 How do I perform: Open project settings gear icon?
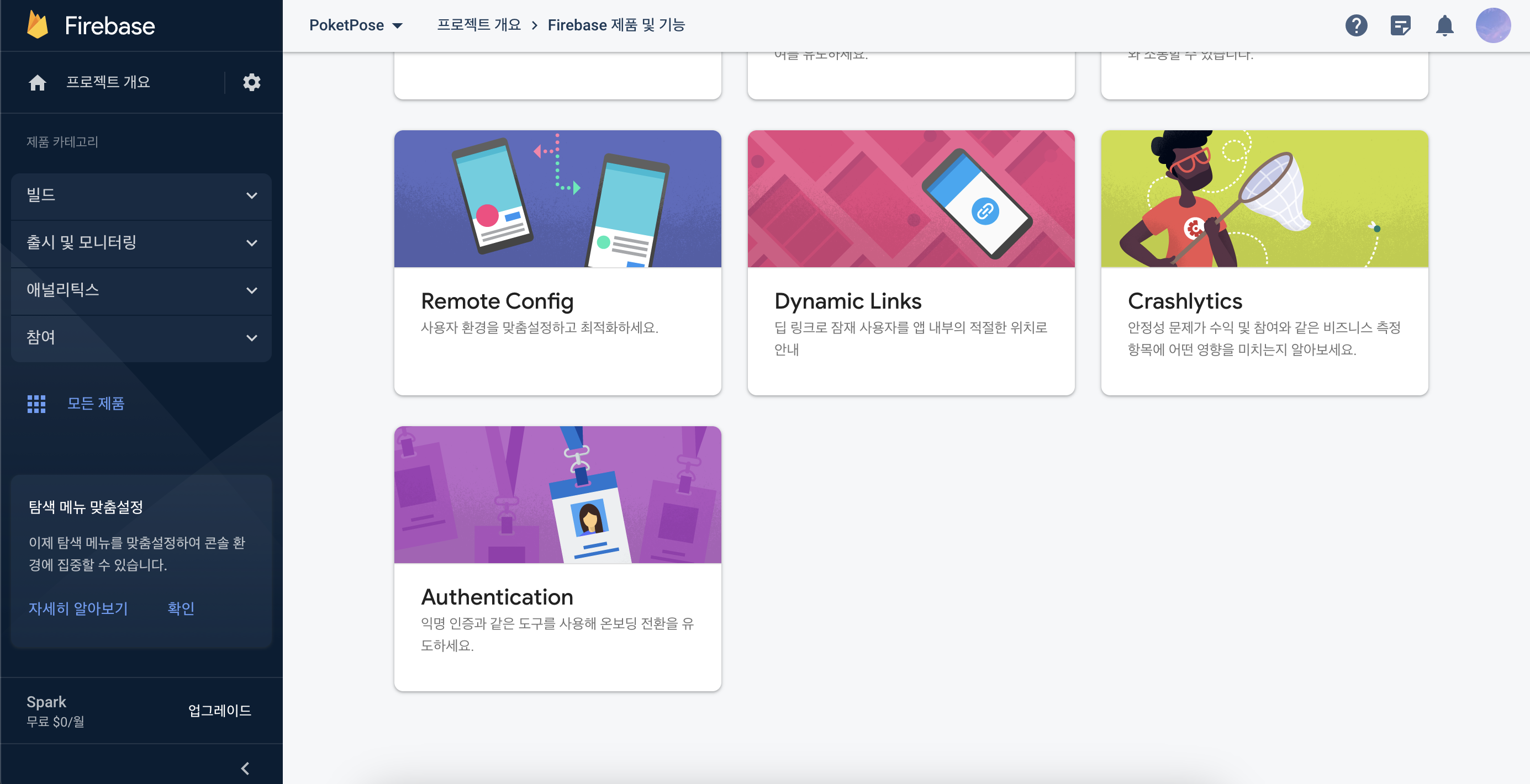(x=252, y=82)
